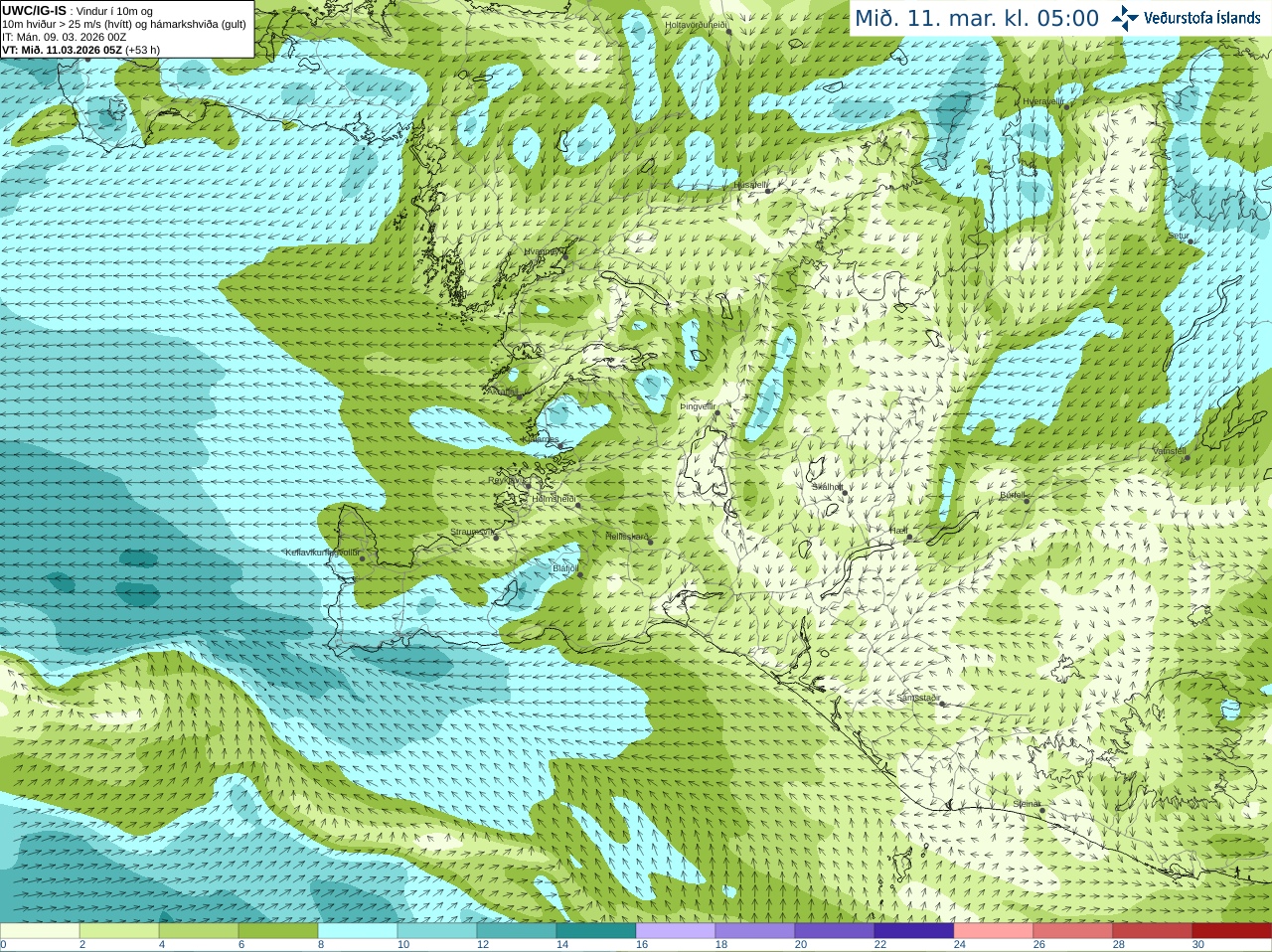The width and height of the screenshot is (1272, 952).
Task: Click the legend value '30'
Action: pos(1198,945)
